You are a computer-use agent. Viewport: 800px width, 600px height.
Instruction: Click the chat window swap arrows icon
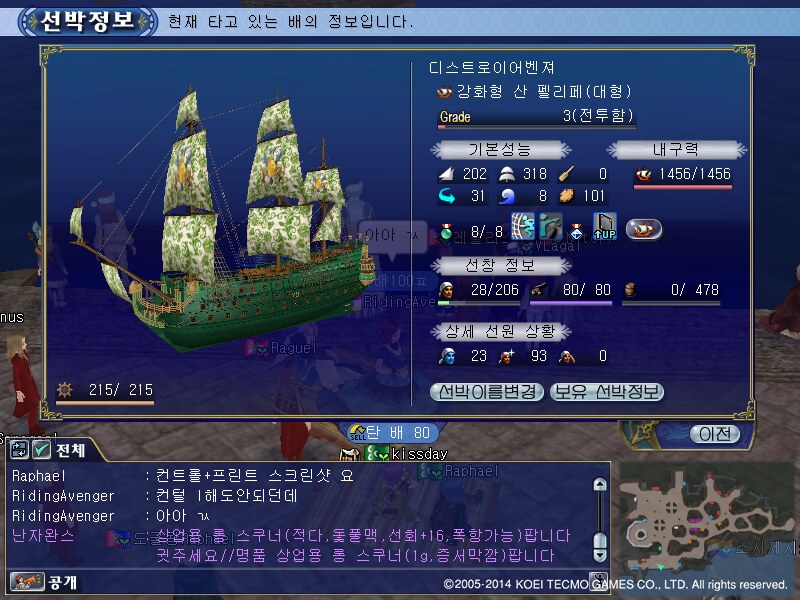click(x=19, y=449)
